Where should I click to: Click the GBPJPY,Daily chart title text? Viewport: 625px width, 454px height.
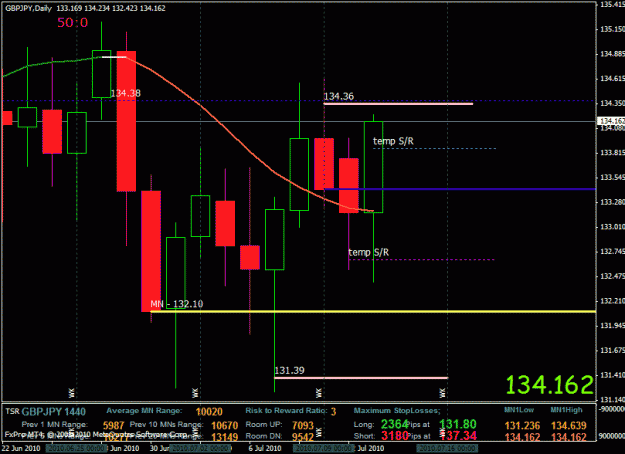coord(28,8)
